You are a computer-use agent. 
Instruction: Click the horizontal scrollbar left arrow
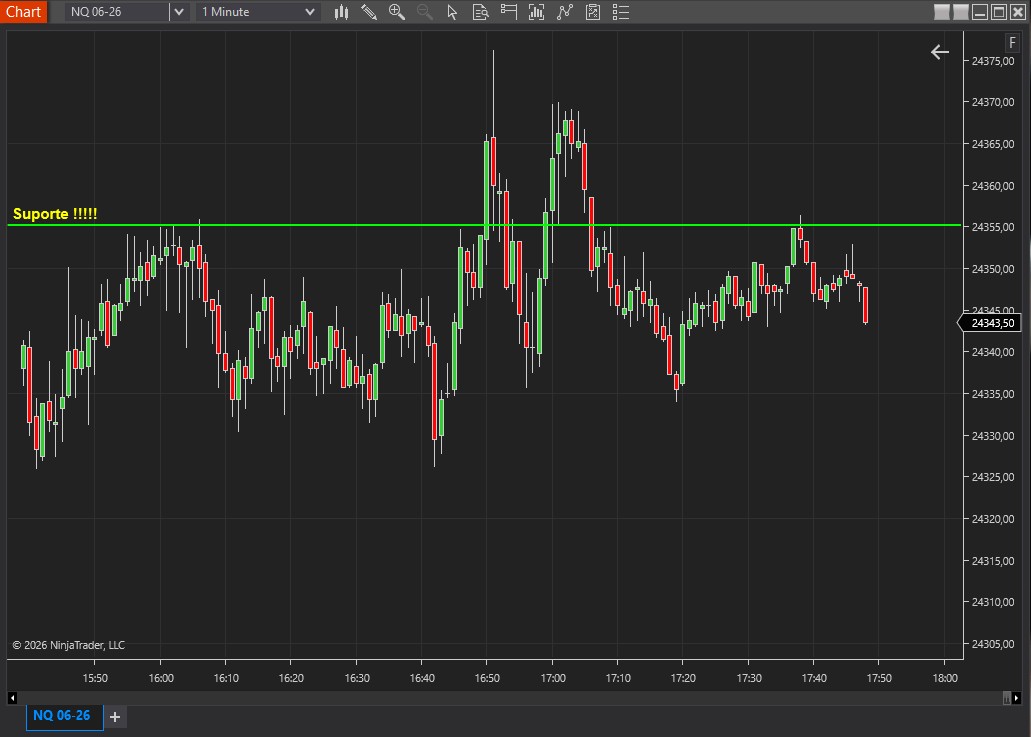click(13, 697)
